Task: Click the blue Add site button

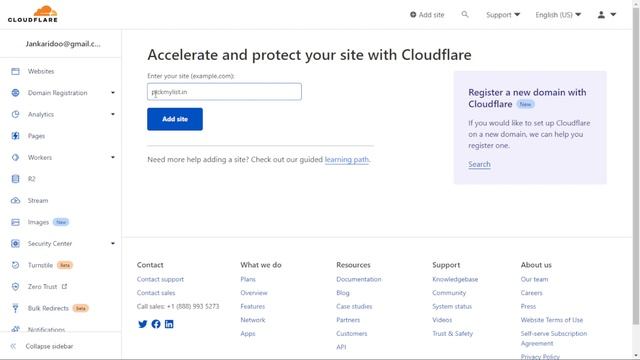Action: [175, 119]
